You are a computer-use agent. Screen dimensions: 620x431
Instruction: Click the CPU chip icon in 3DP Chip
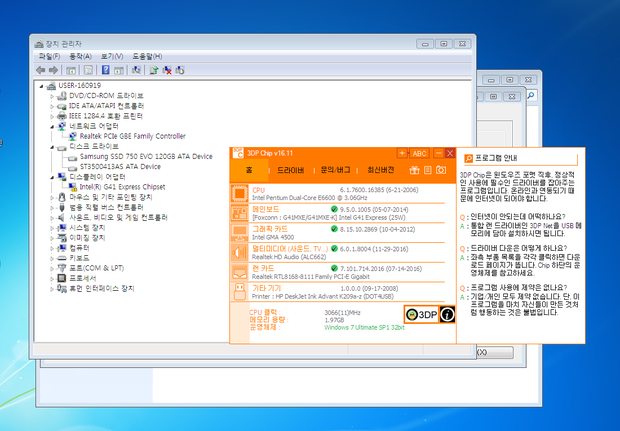pyautogui.click(x=240, y=191)
